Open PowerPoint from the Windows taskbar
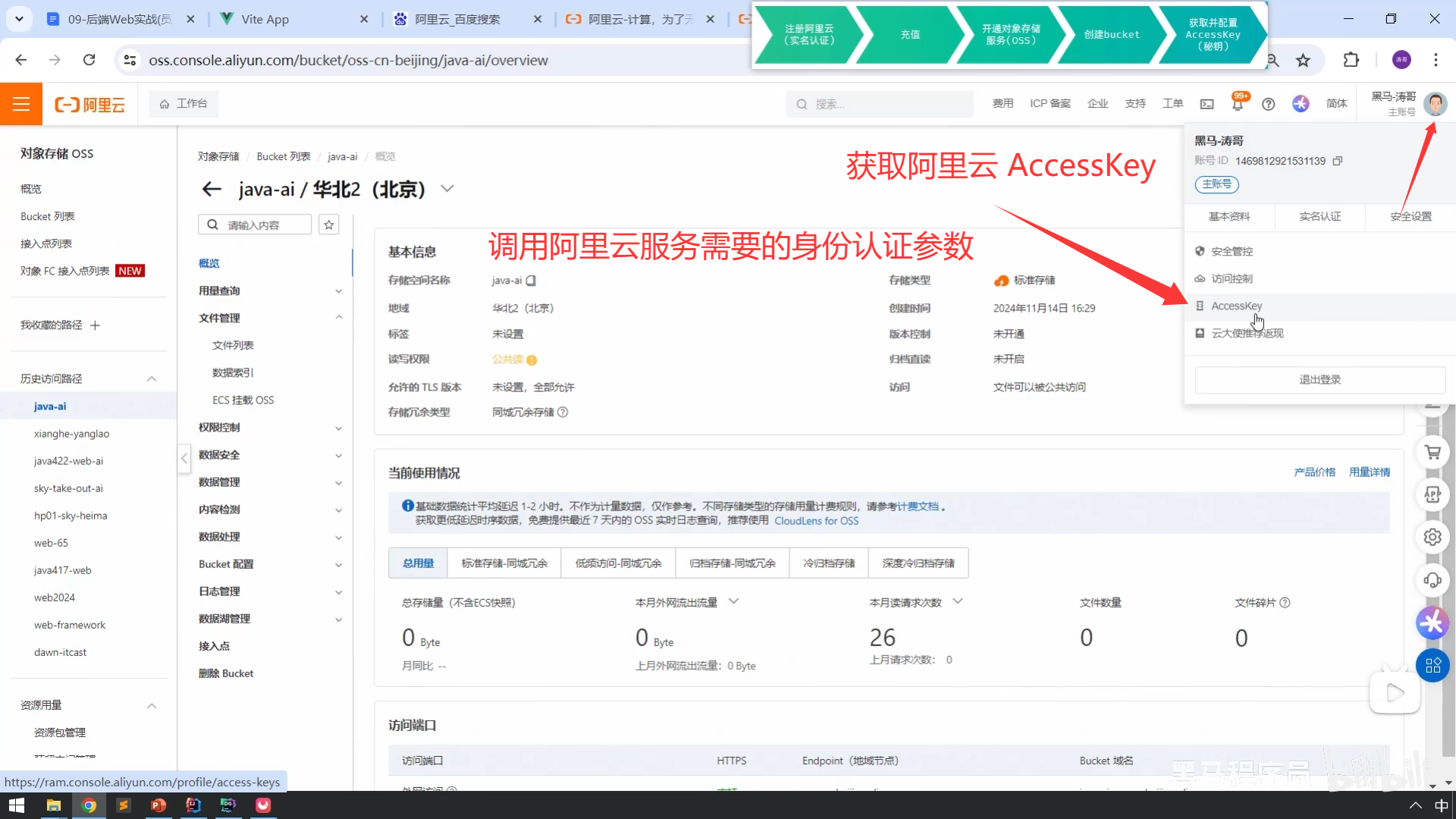Image resolution: width=1456 pixels, height=819 pixels. 158,805
